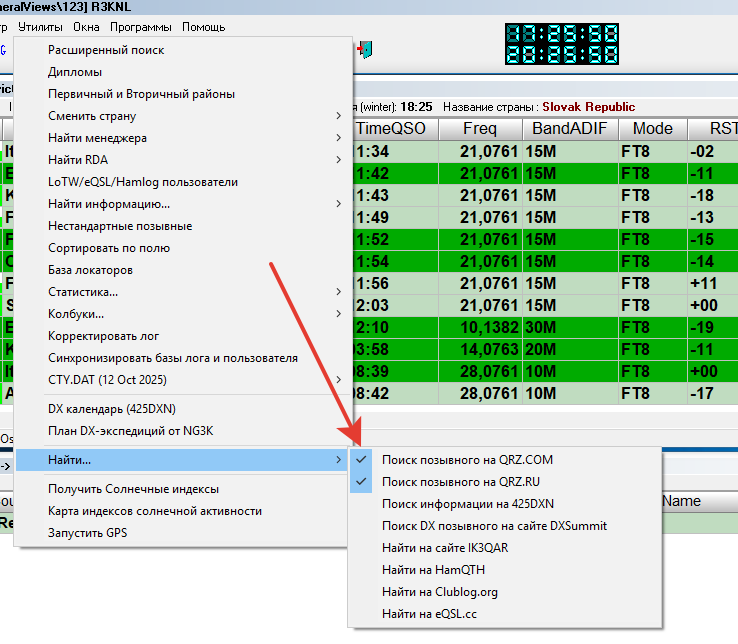Image resolution: width=738 pixels, height=644 pixels.
Task: Sort by the Mode column header
Action: coord(653,129)
